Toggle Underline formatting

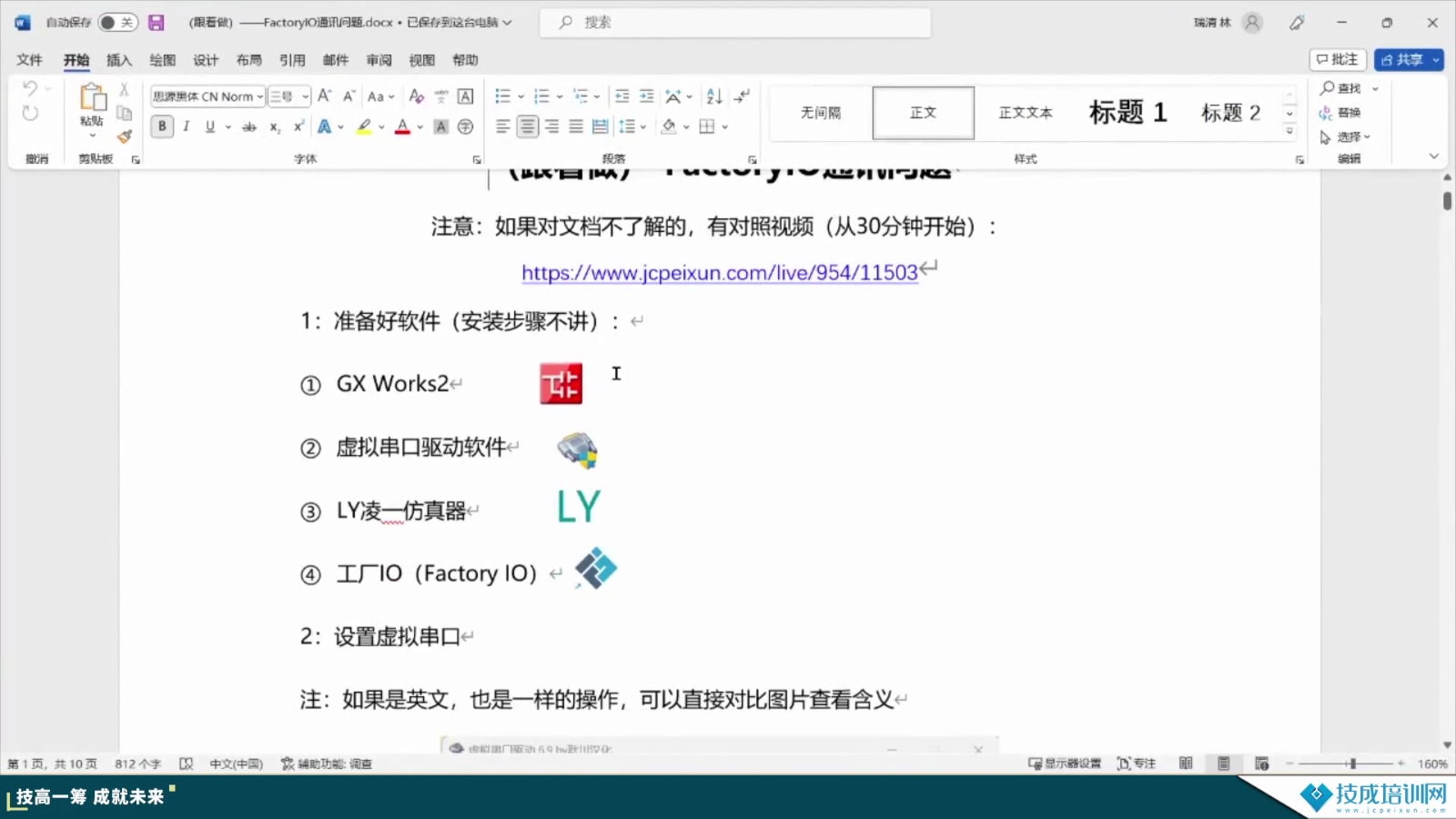[x=210, y=126]
